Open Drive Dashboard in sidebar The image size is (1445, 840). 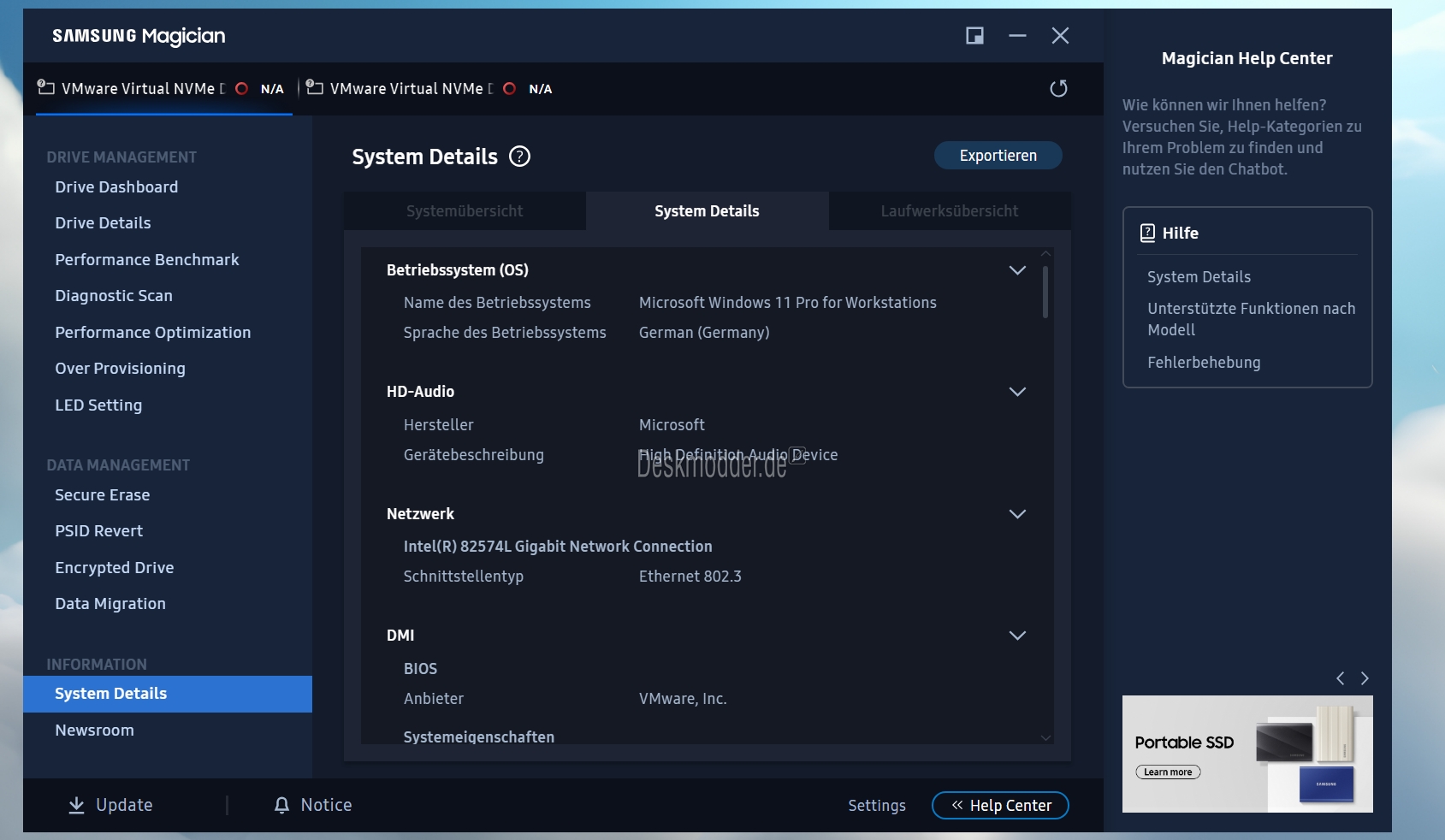tap(116, 187)
